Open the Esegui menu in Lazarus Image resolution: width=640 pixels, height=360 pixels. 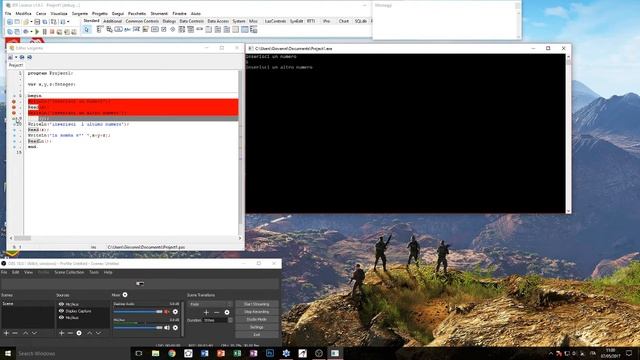point(118,13)
